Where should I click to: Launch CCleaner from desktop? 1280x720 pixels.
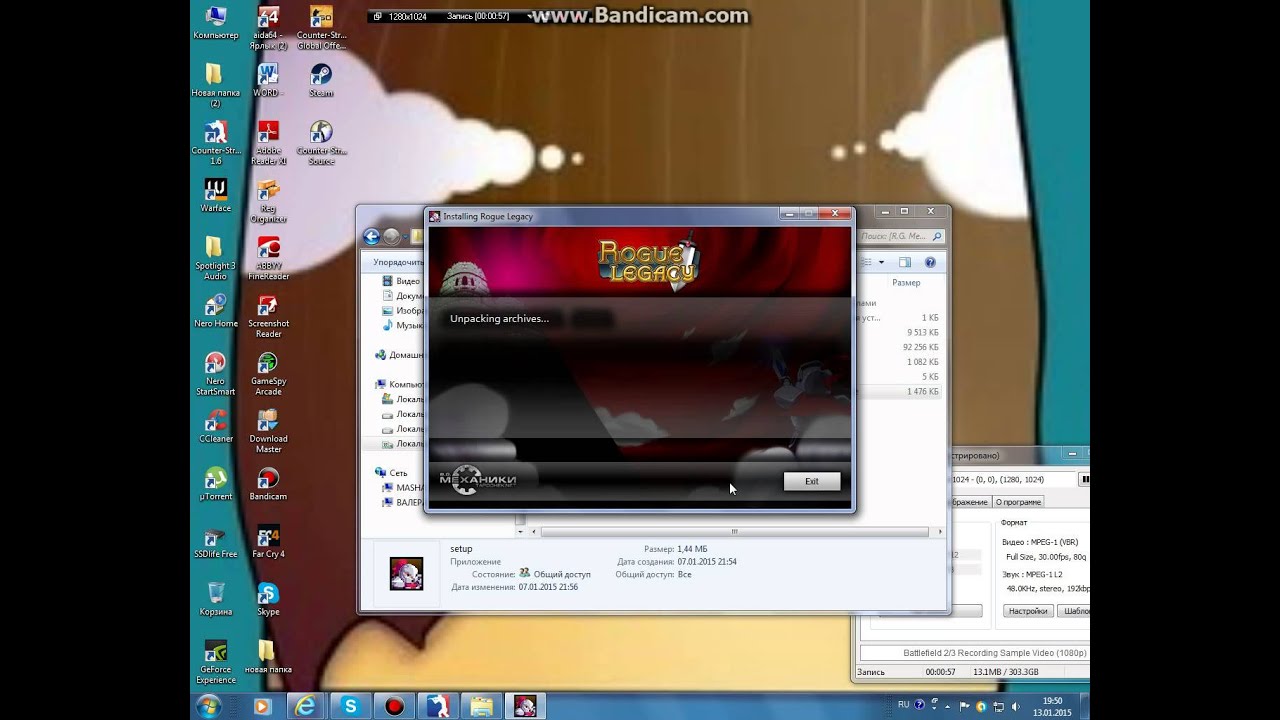click(215, 426)
